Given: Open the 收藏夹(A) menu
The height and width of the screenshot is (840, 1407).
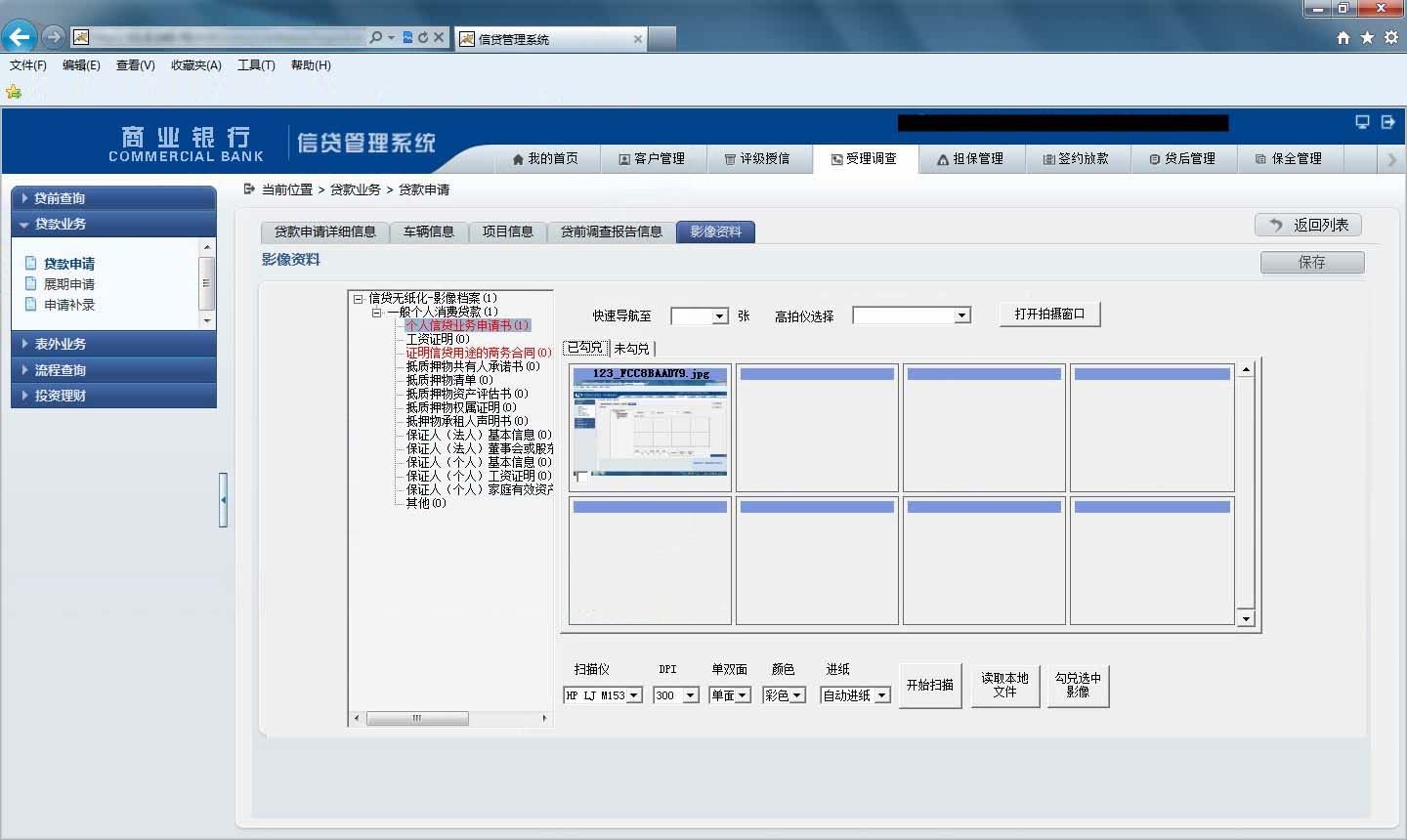Looking at the screenshot, I should coord(195,65).
